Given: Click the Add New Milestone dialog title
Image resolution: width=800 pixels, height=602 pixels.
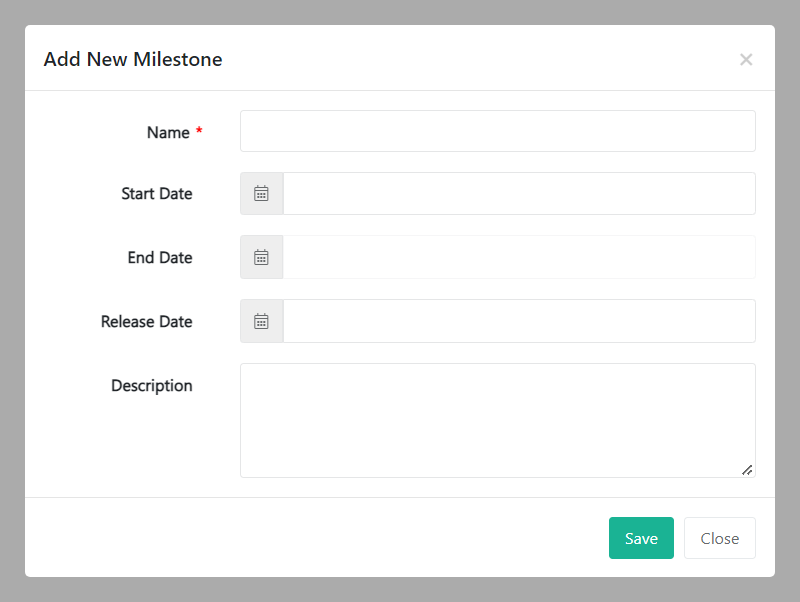Looking at the screenshot, I should (133, 60).
